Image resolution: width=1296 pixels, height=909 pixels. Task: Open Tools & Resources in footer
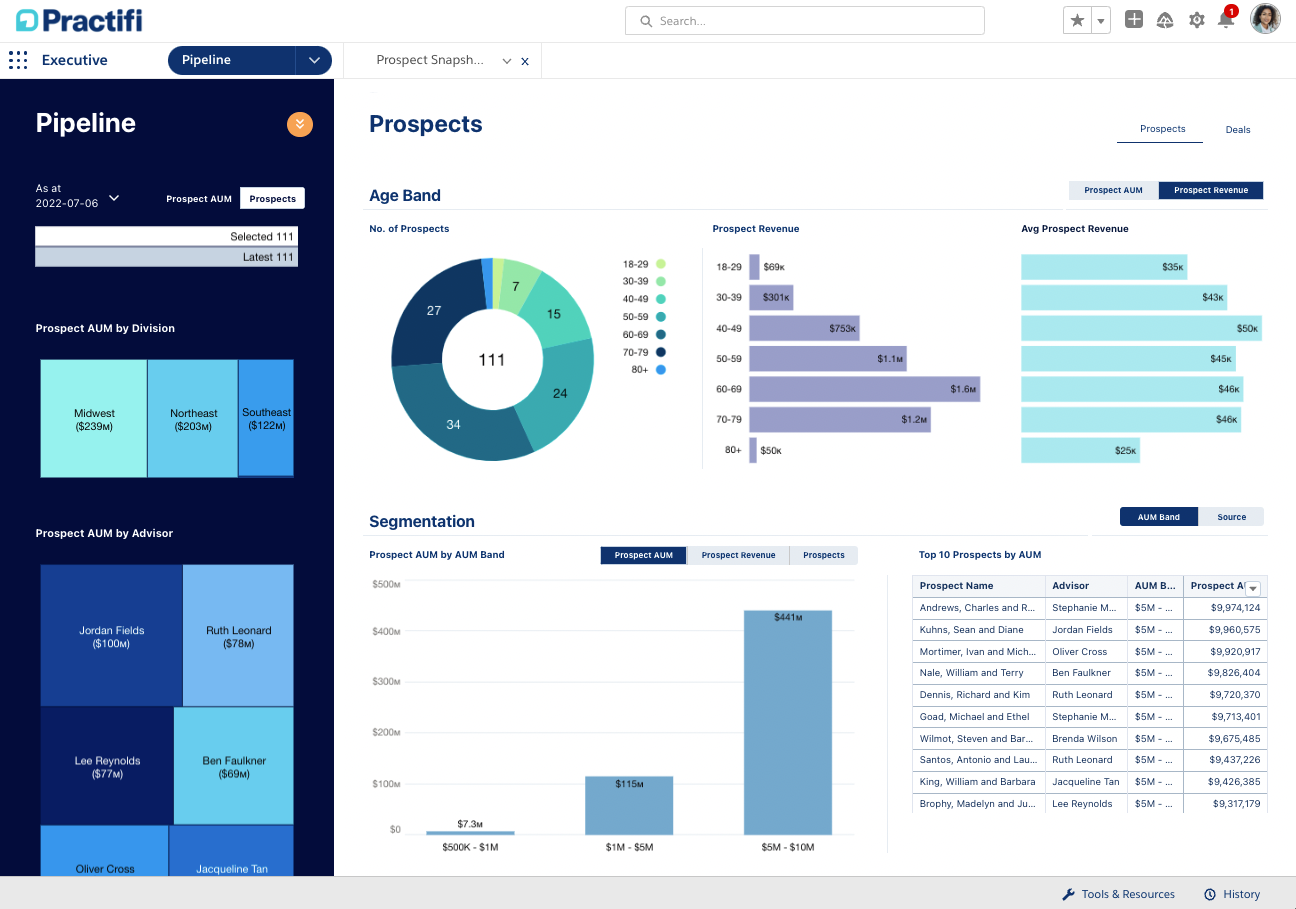1118,894
